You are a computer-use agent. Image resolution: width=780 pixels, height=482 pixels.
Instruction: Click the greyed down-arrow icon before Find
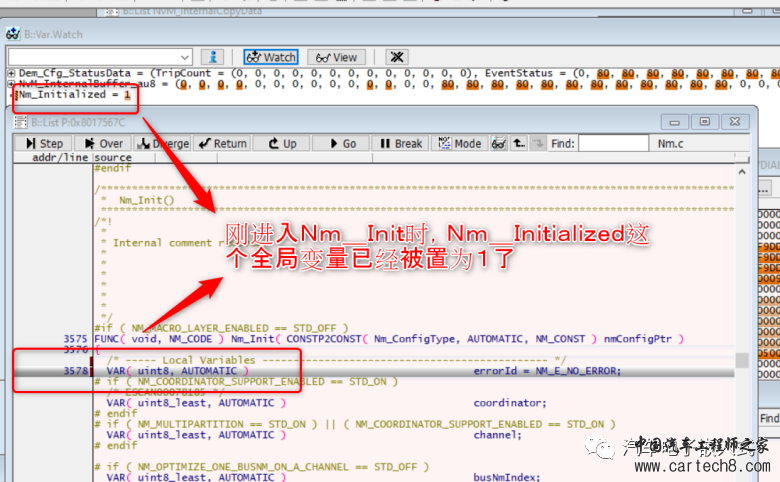pyautogui.click(x=538, y=143)
